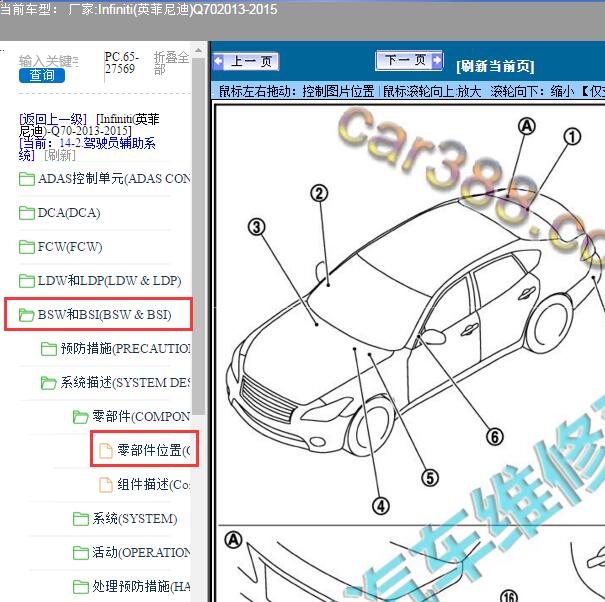The width and height of the screenshot is (605, 602).
Task: Open the 预防措施 folder icon
Action: click(x=49, y=349)
